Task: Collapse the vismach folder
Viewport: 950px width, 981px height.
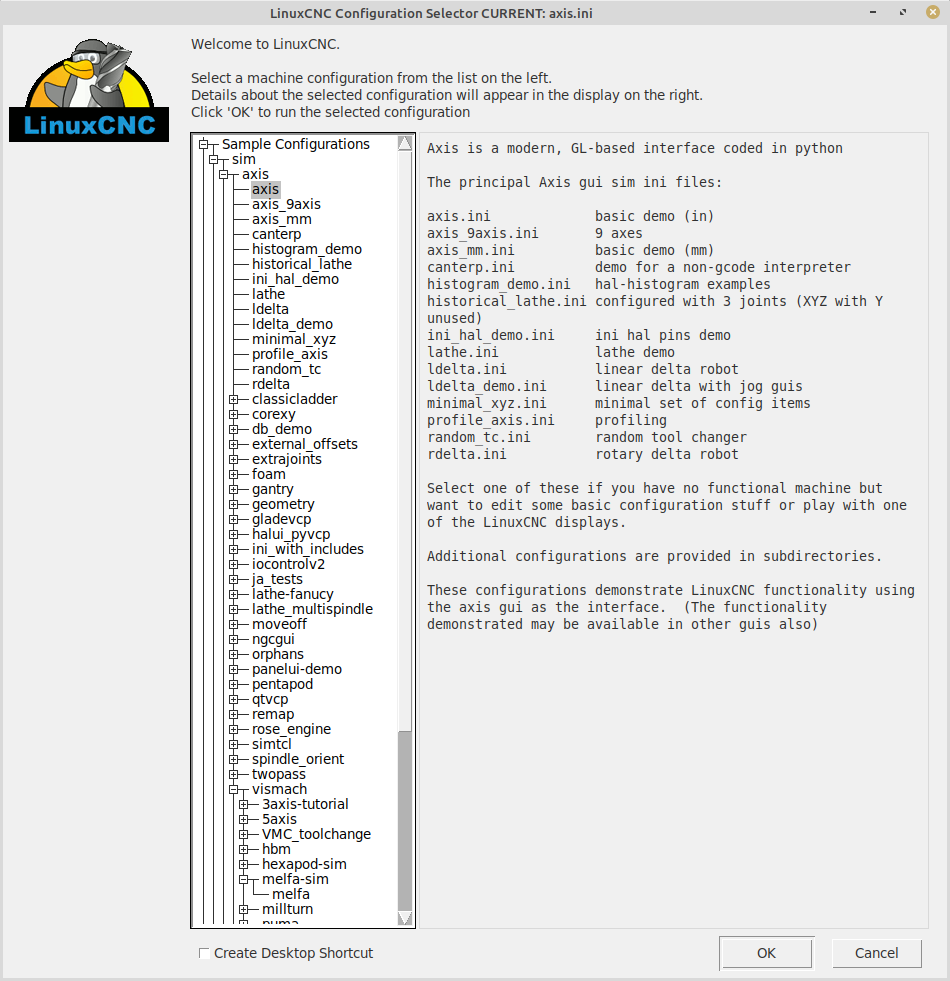Action: pos(233,790)
